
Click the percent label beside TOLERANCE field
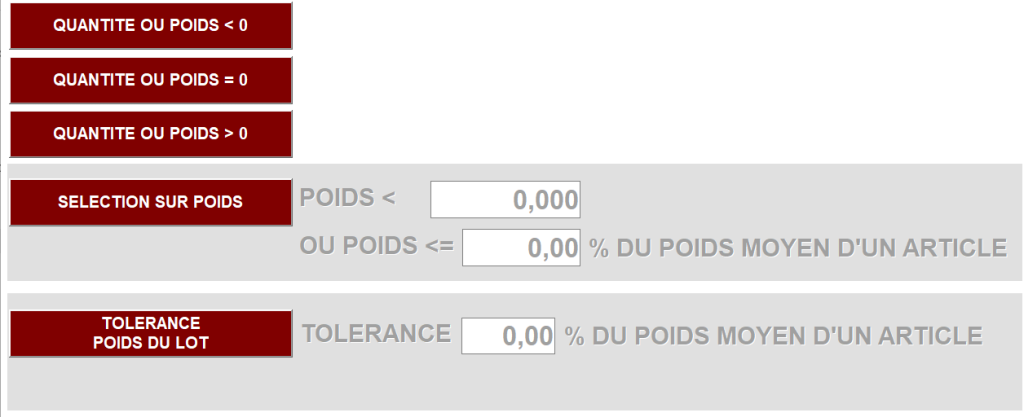pos(773,336)
